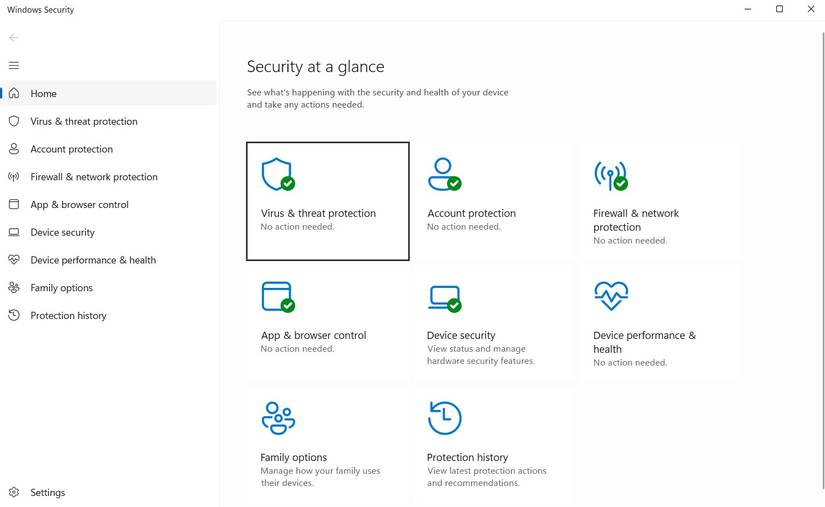Screen dimensions: 825x507
Task: Select Family options in the sidebar
Action: pos(108,288)
